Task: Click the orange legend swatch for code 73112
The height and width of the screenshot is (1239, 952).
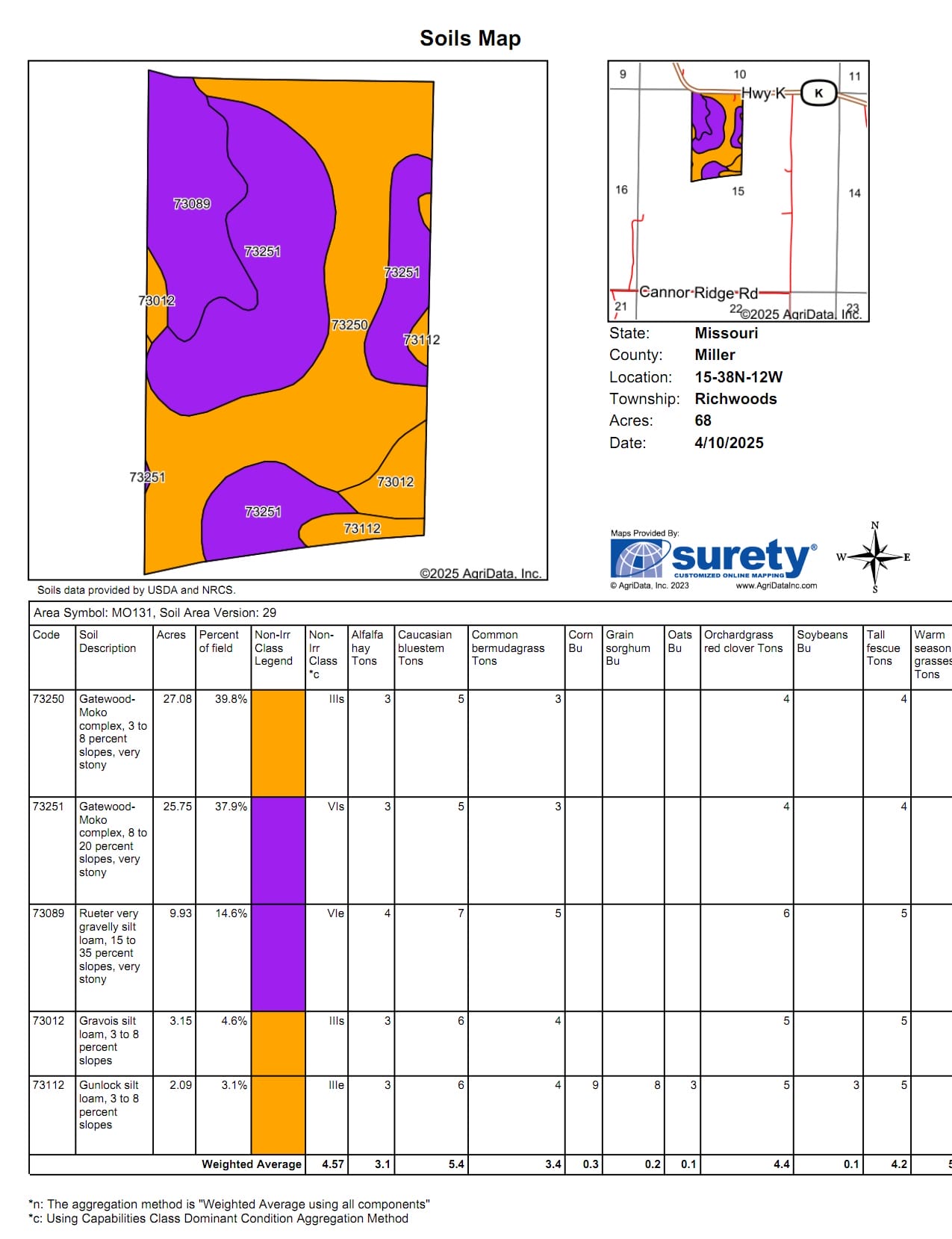Action: (279, 1115)
